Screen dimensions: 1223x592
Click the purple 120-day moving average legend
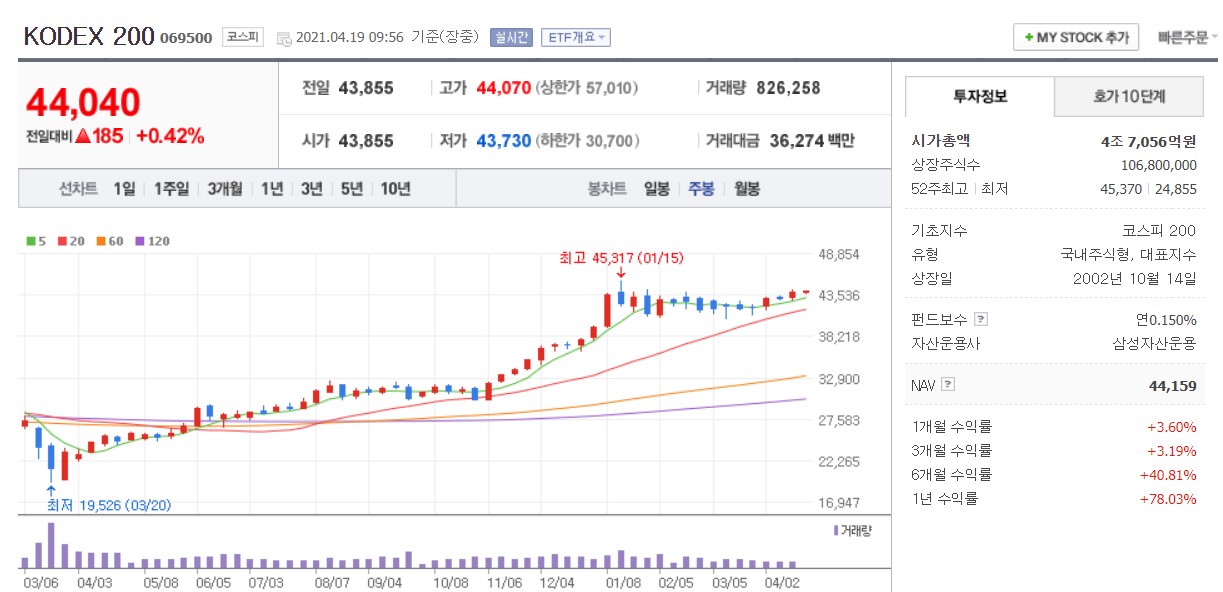tap(153, 241)
